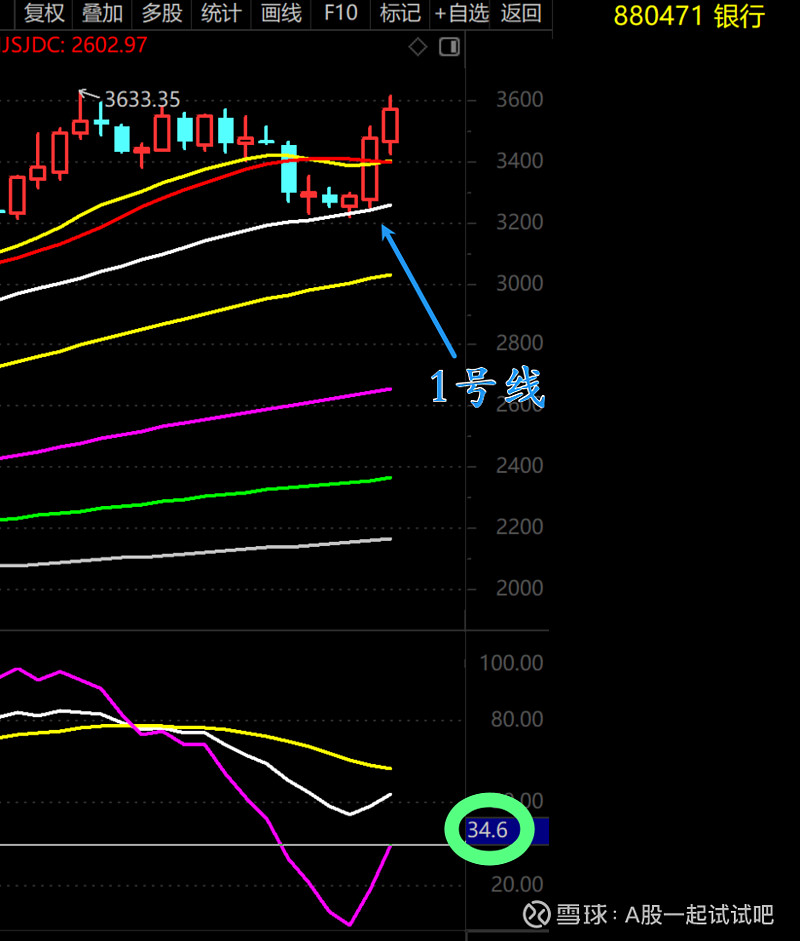Screen dimensions: 800x941
Task: Select the 叠加 overlay button
Action: pyautogui.click(x=102, y=13)
